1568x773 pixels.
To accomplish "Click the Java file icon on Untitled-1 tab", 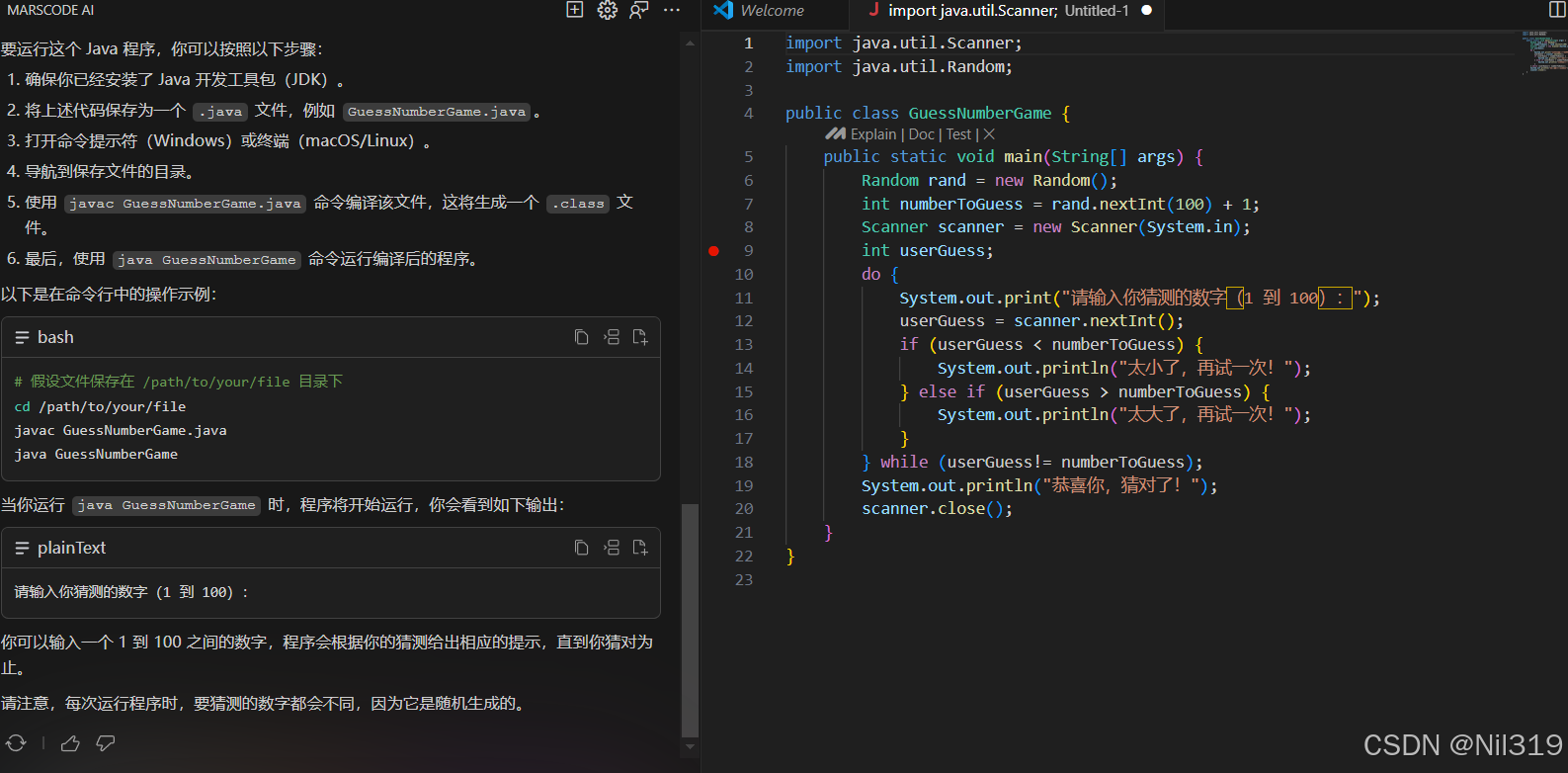I will pos(873,9).
